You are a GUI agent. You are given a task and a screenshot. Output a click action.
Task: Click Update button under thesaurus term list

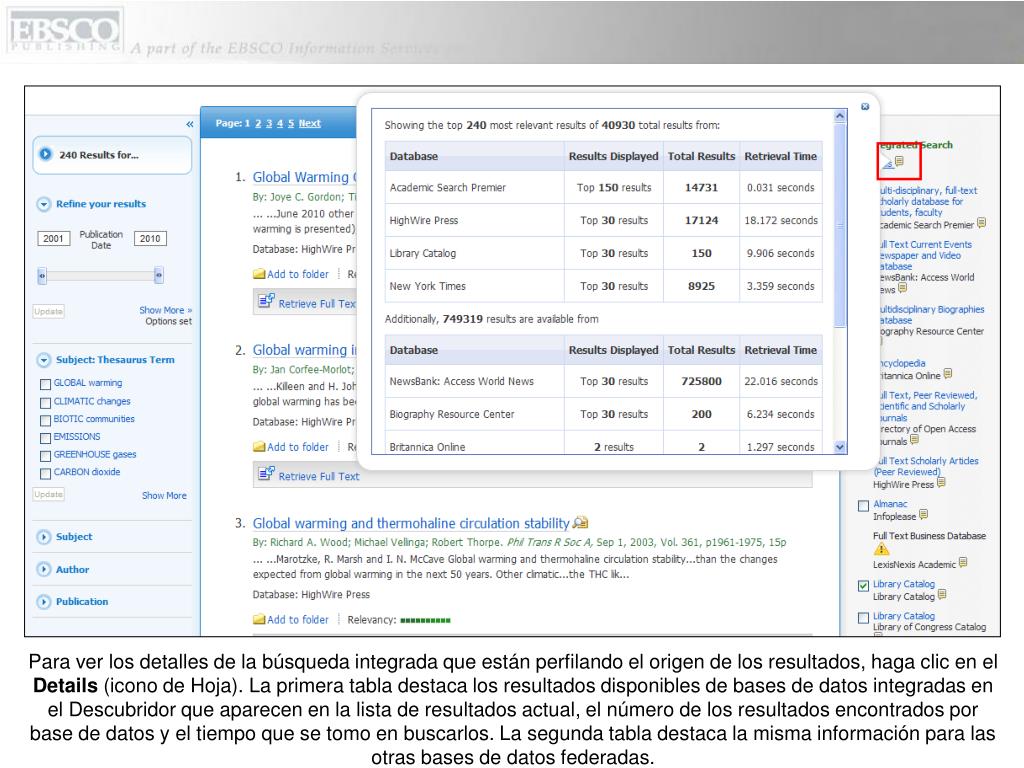click(48, 494)
